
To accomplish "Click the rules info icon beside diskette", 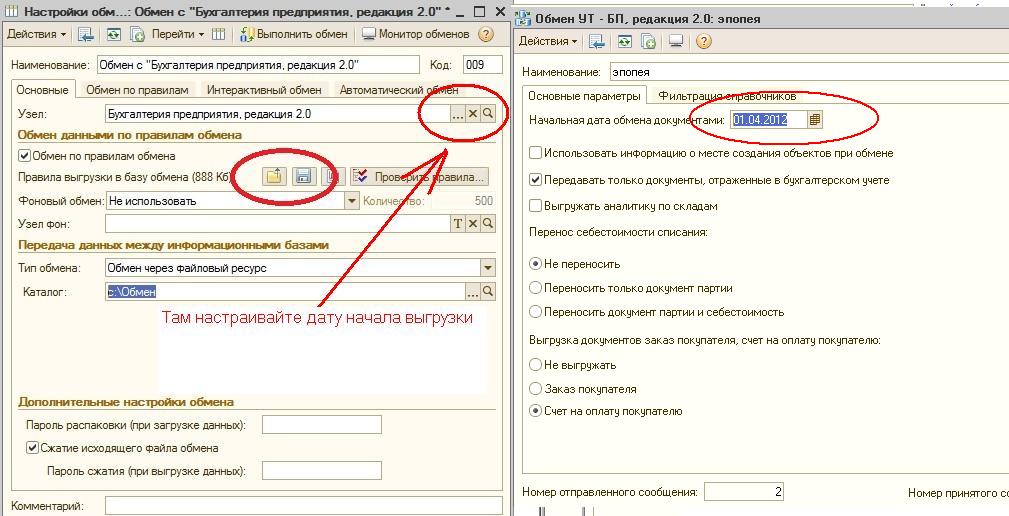I will tap(332, 176).
